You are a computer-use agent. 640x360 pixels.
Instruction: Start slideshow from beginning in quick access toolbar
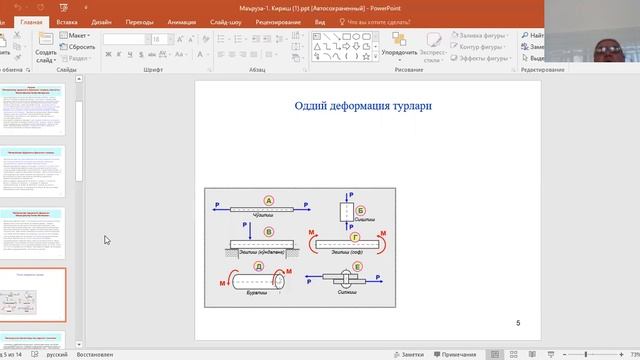pos(63,7)
